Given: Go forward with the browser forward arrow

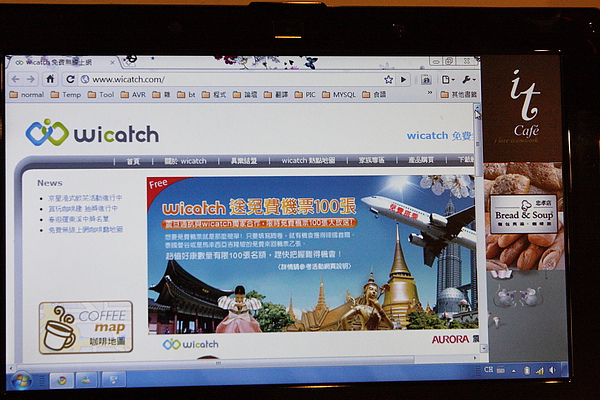Looking at the screenshot, I should (31, 79).
